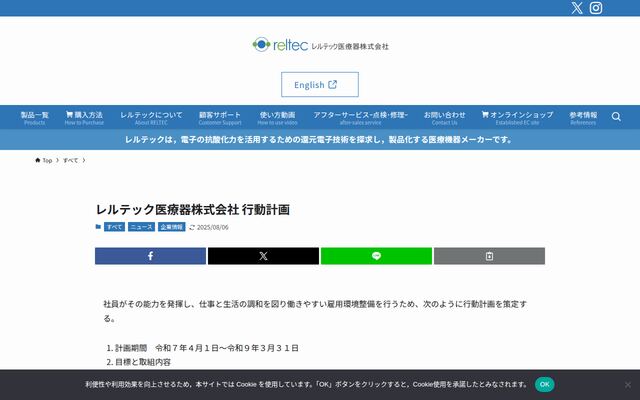This screenshot has height=400, width=640.
Task: Select the ニュース category tag
Action: pyautogui.click(x=141, y=227)
